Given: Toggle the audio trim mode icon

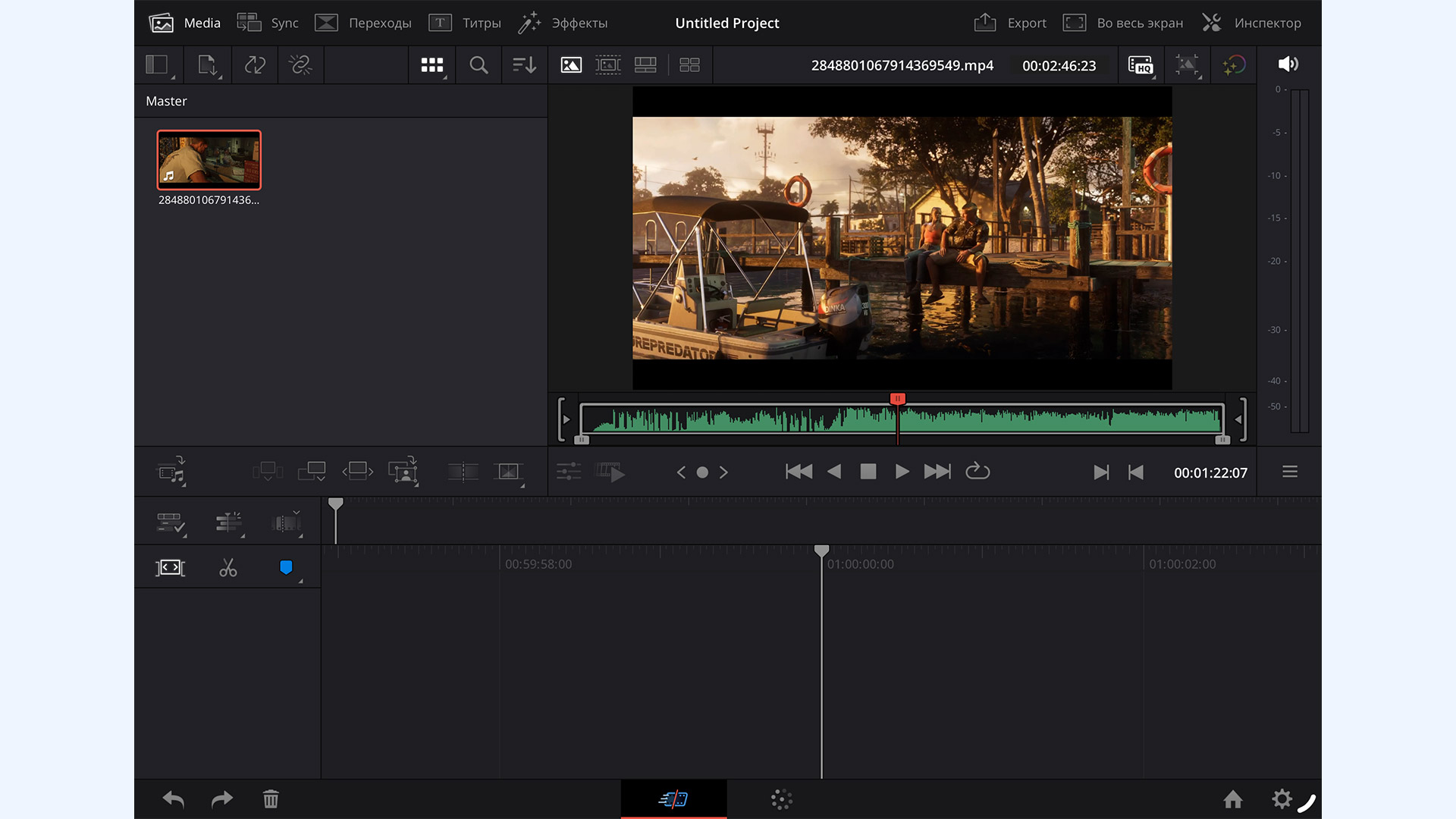Looking at the screenshot, I should pyautogui.click(x=287, y=523).
